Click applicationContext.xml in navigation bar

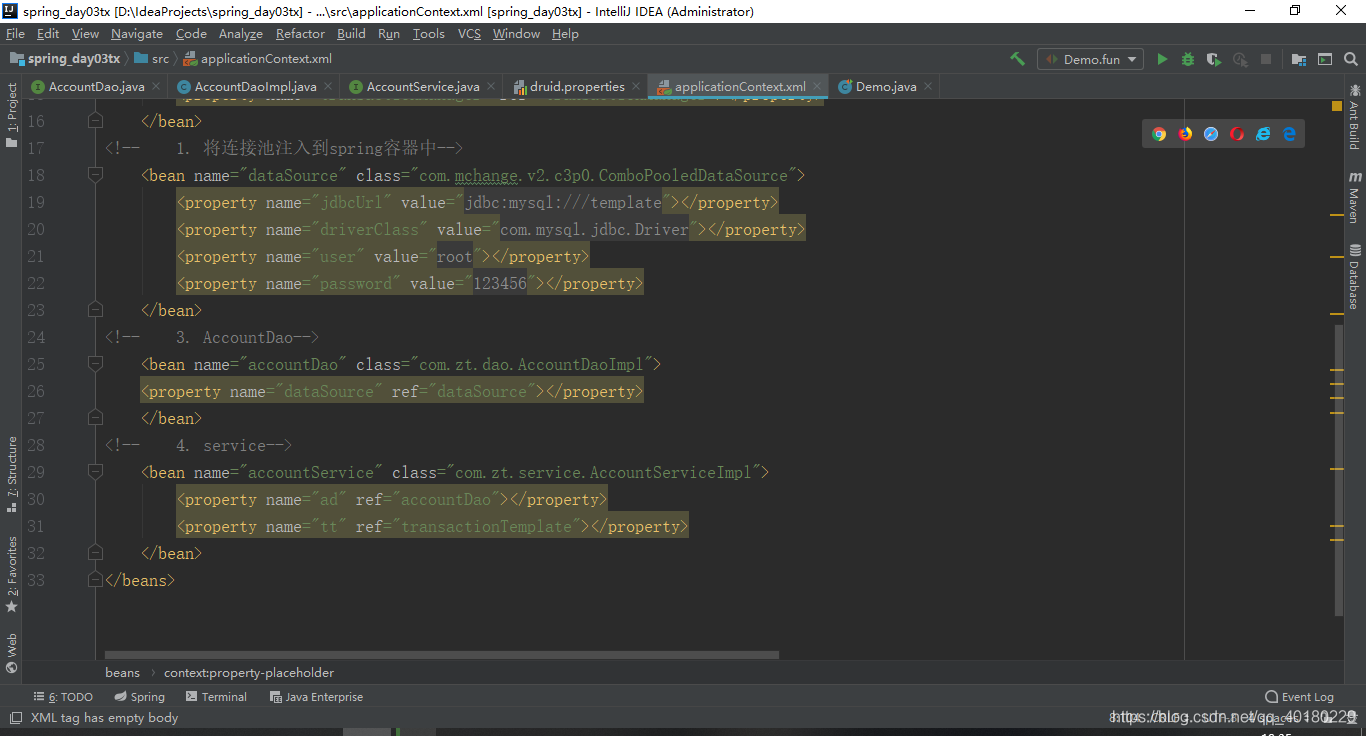[x=258, y=59]
